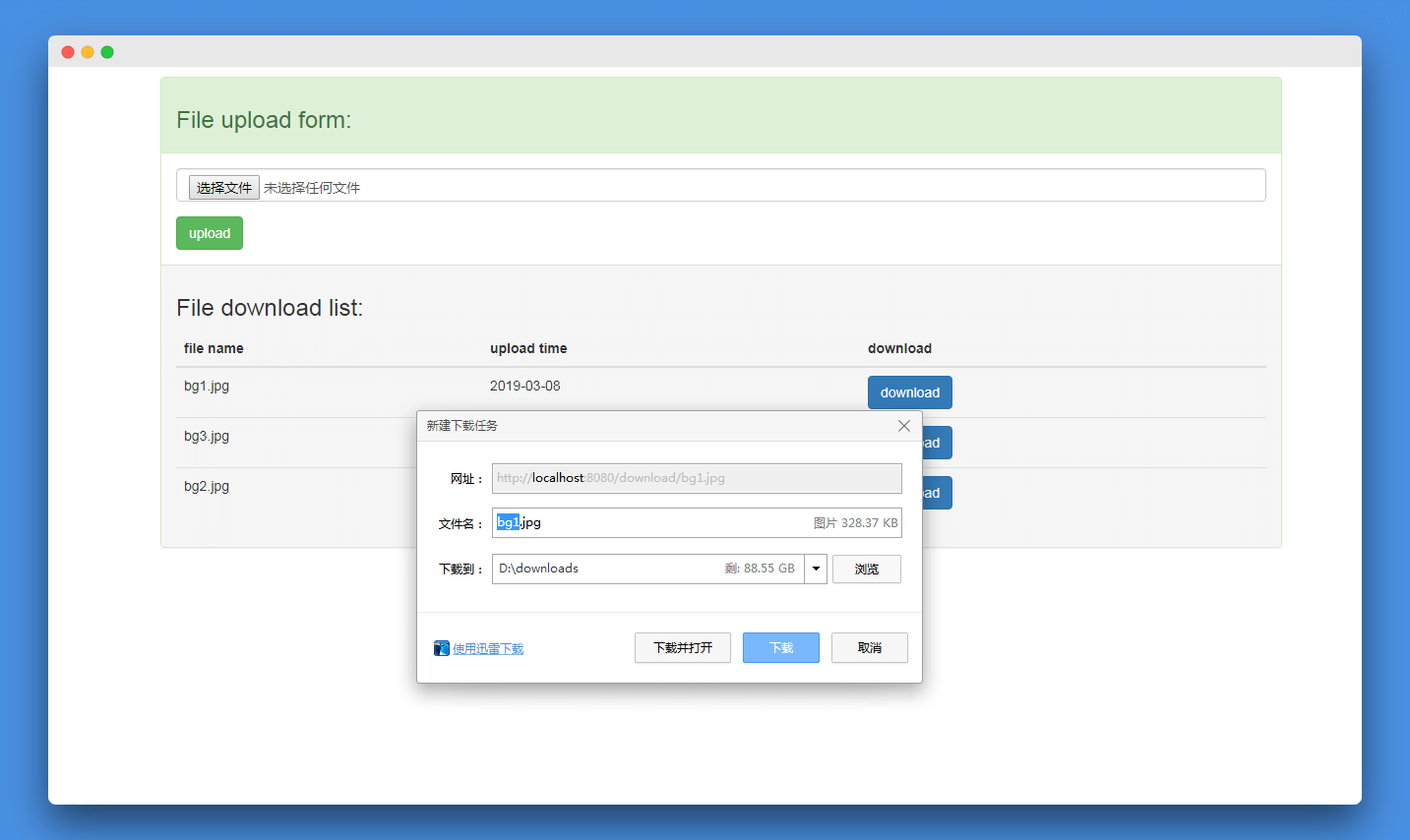The height and width of the screenshot is (840, 1410).
Task: Click the blue 下载 button
Action: pos(781,648)
